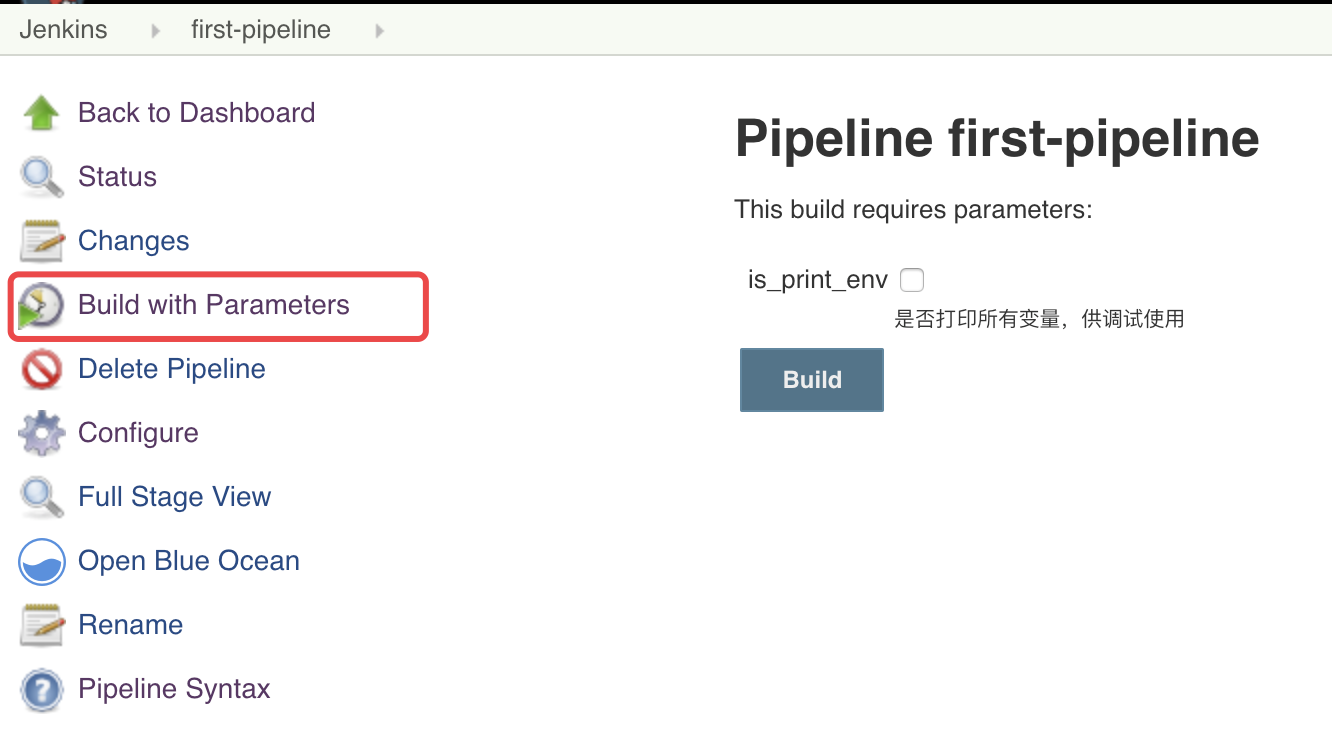Viewport: 1332px width, 756px height.
Task: Expand the arrow after first-pipeline breadcrumb
Action: point(379,31)
